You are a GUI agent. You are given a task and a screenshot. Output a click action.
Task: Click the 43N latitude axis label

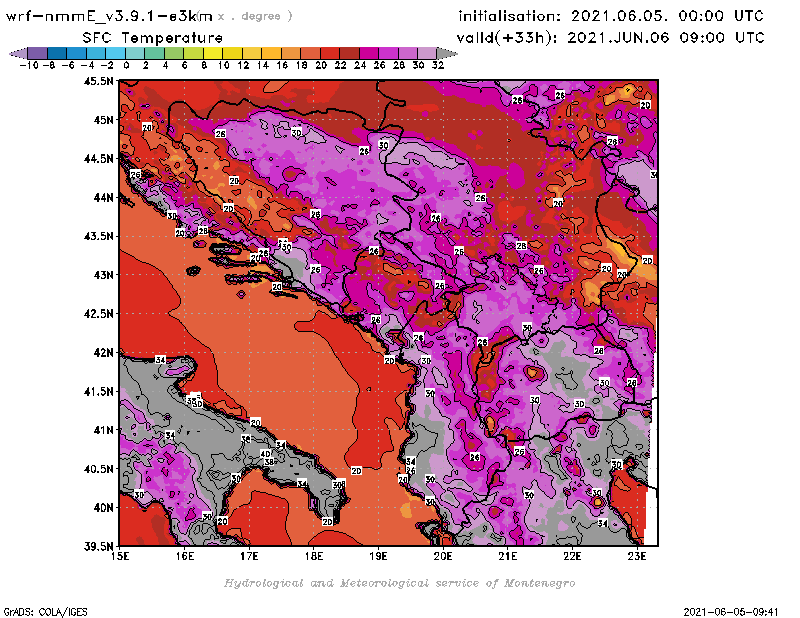103,275
